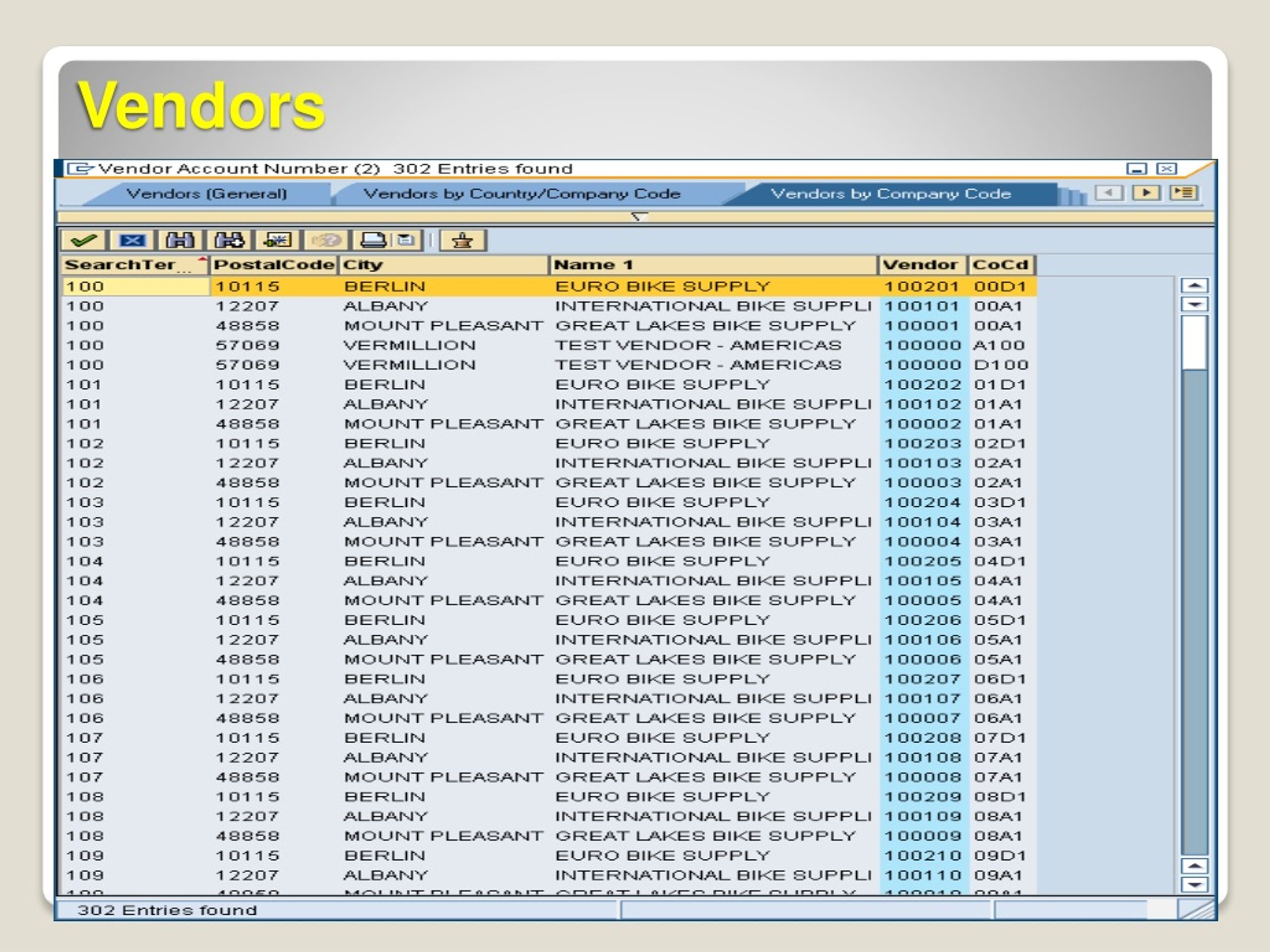The image size is (1270, 952).
Task: Cancel the search help with blue X icon
Action: [132, 240]
